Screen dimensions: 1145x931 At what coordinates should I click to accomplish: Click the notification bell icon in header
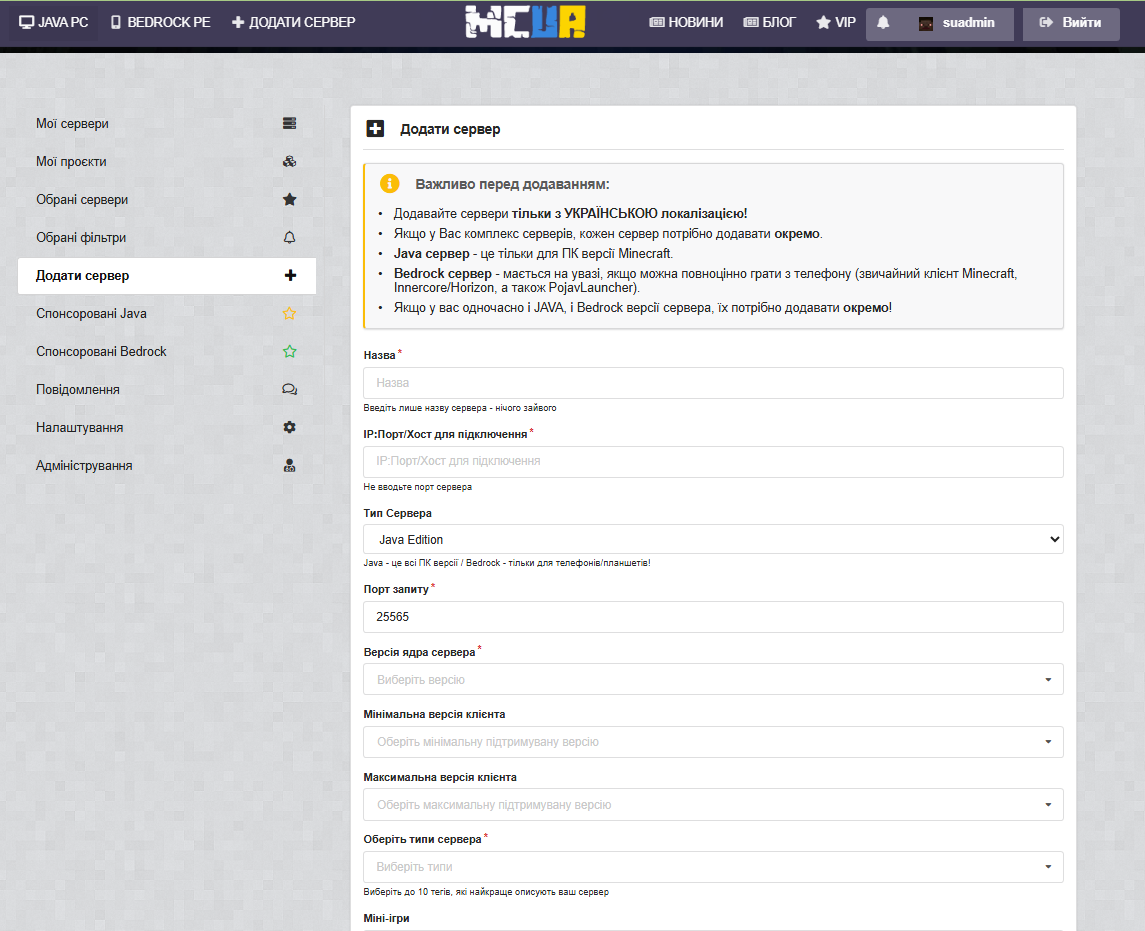tap(883, 23)
